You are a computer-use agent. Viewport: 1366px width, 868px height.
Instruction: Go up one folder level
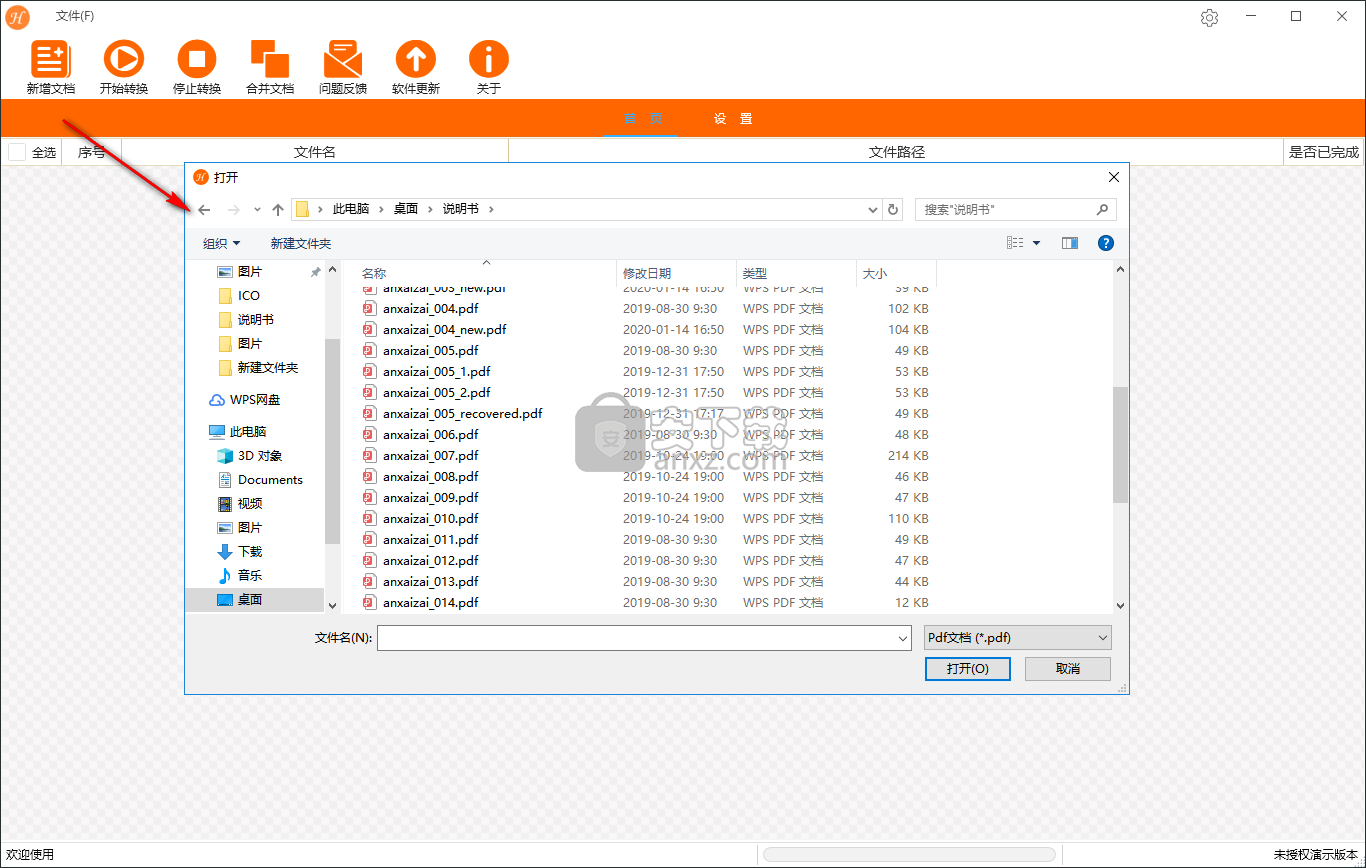pos(278,210)
